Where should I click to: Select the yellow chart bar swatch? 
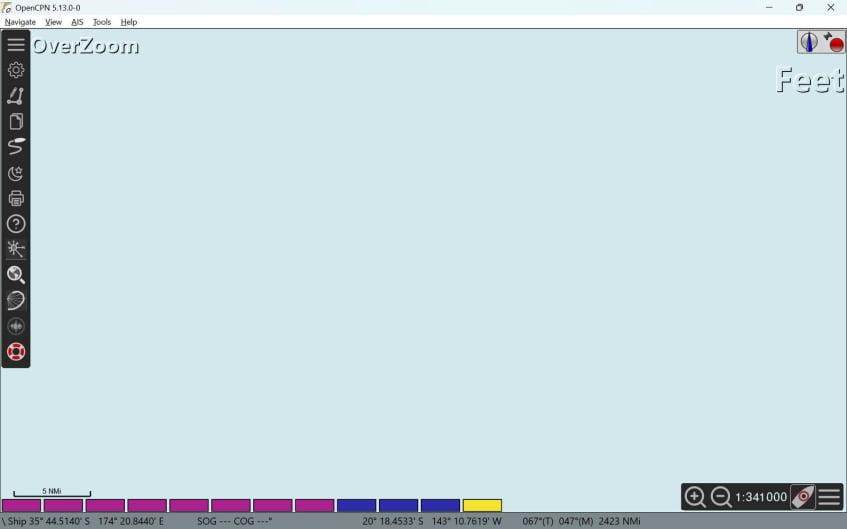(482, 506)
